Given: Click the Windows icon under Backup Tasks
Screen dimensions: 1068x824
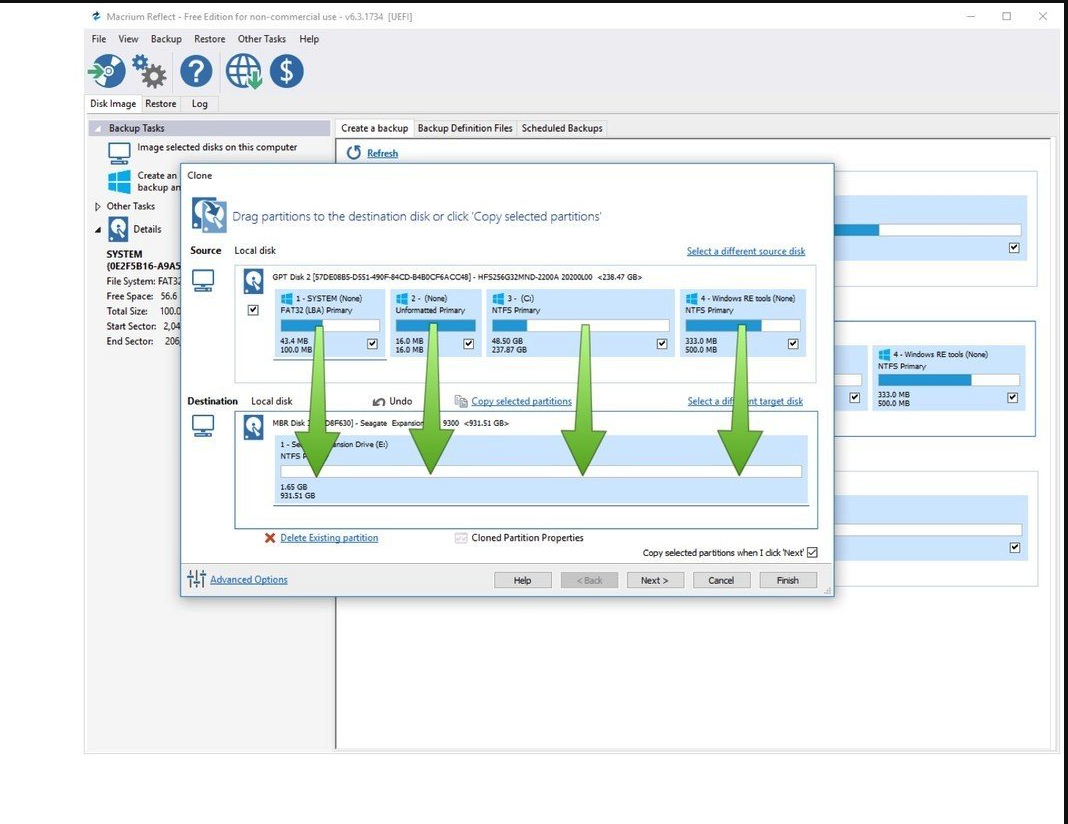Looking at the screenshot, I should point(119,181).
